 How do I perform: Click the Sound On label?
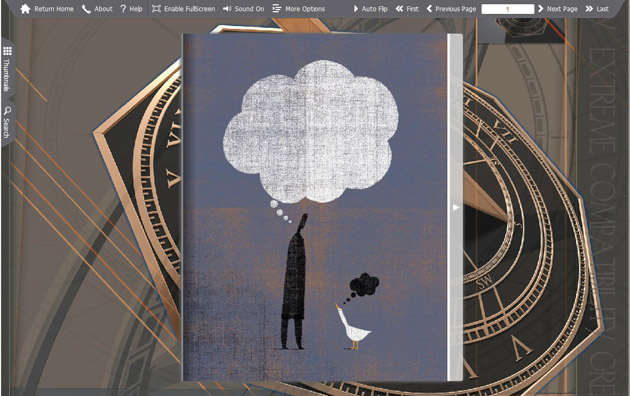pos(250,9)
